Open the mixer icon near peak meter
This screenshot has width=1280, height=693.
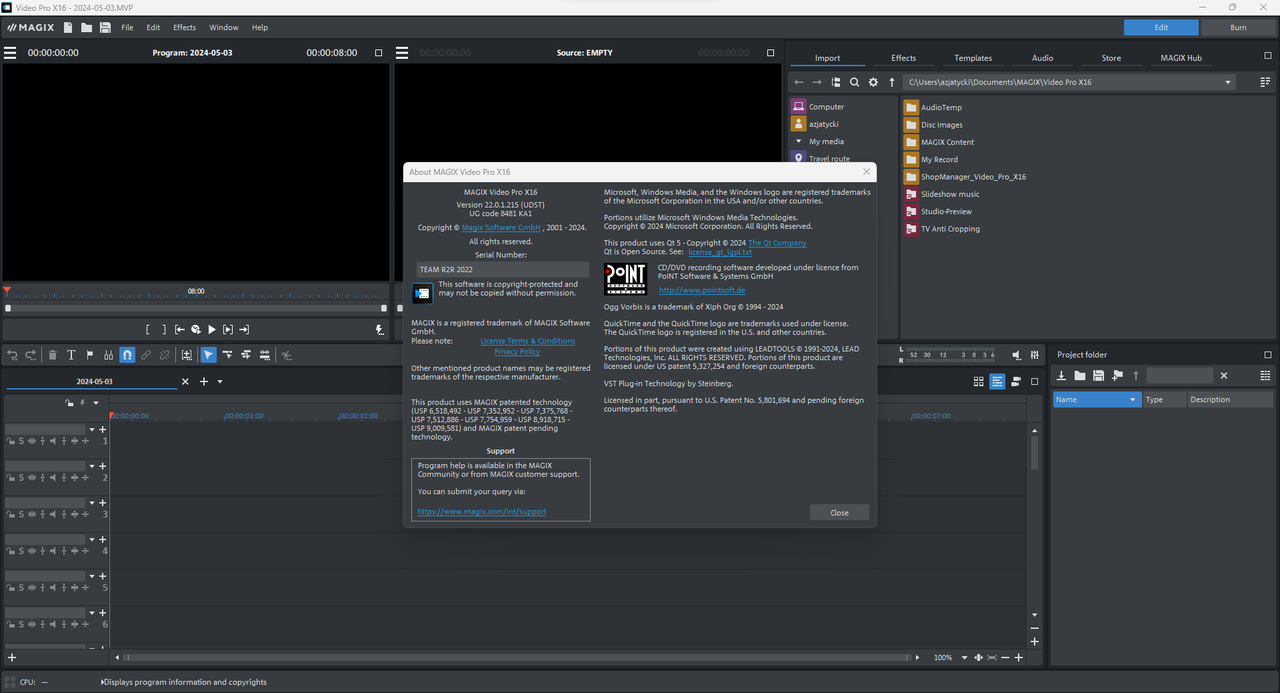[x=1034, y=355]
